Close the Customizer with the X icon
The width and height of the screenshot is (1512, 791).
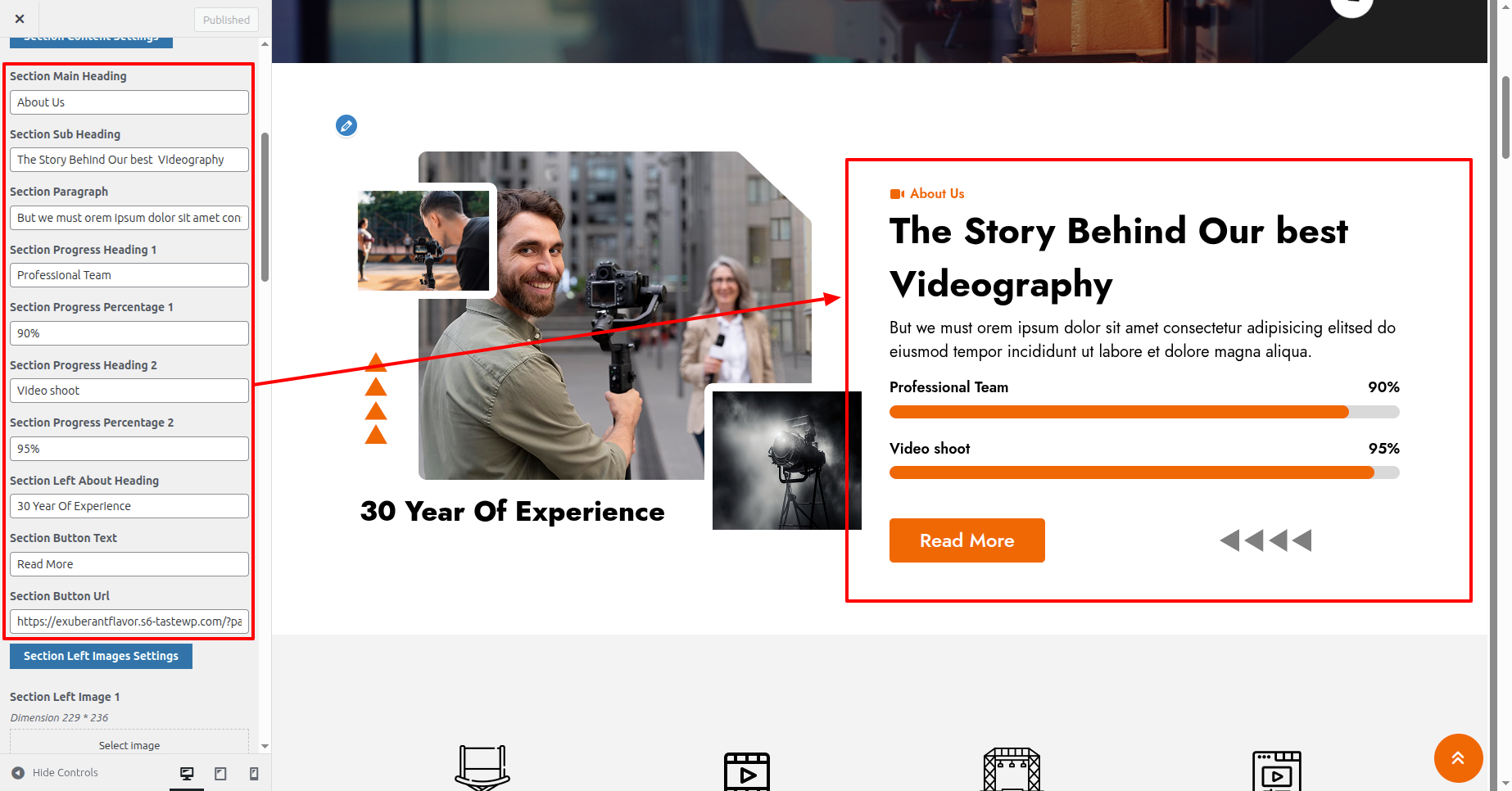[x=20, y=19]
